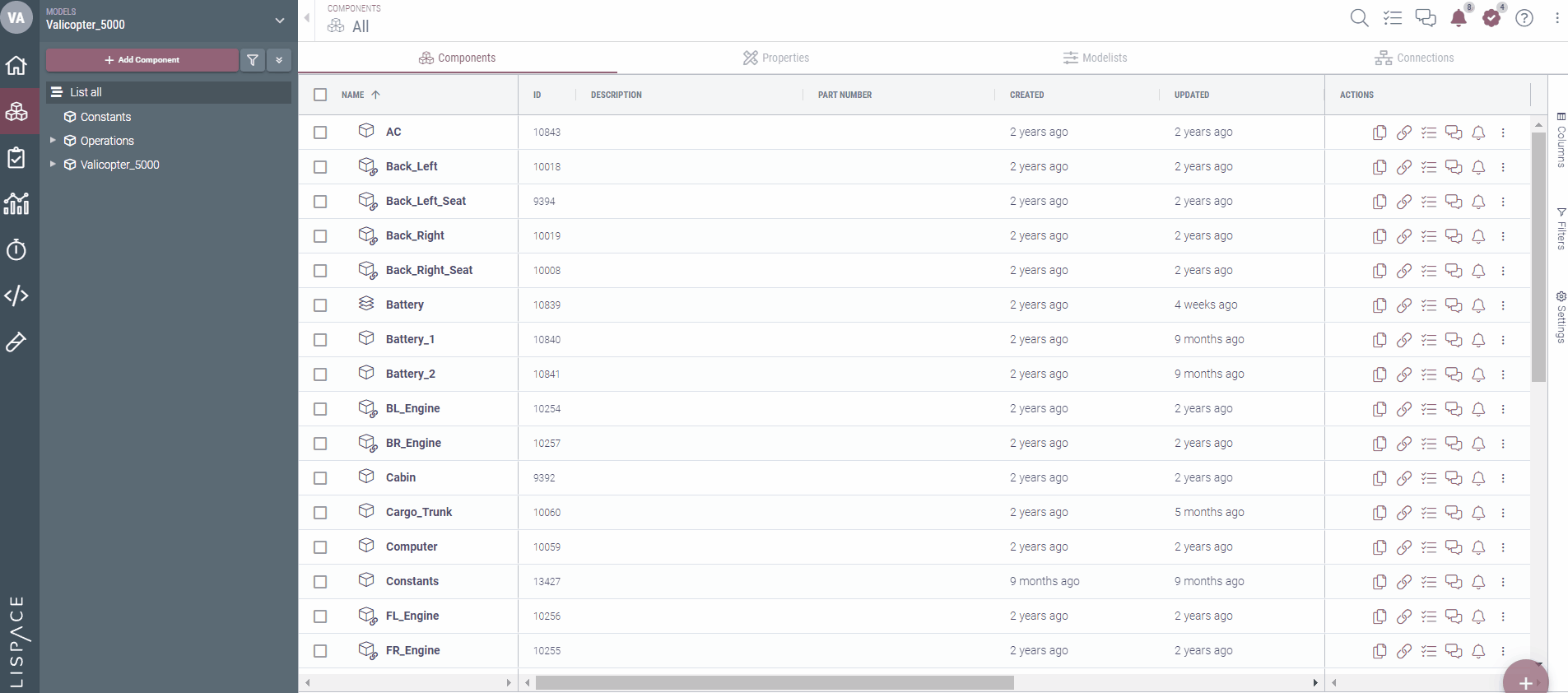The width and height of the screenshot is (1568, 693).
Task: Select the FL_Engine row checkbox
Action: (320, 616)
